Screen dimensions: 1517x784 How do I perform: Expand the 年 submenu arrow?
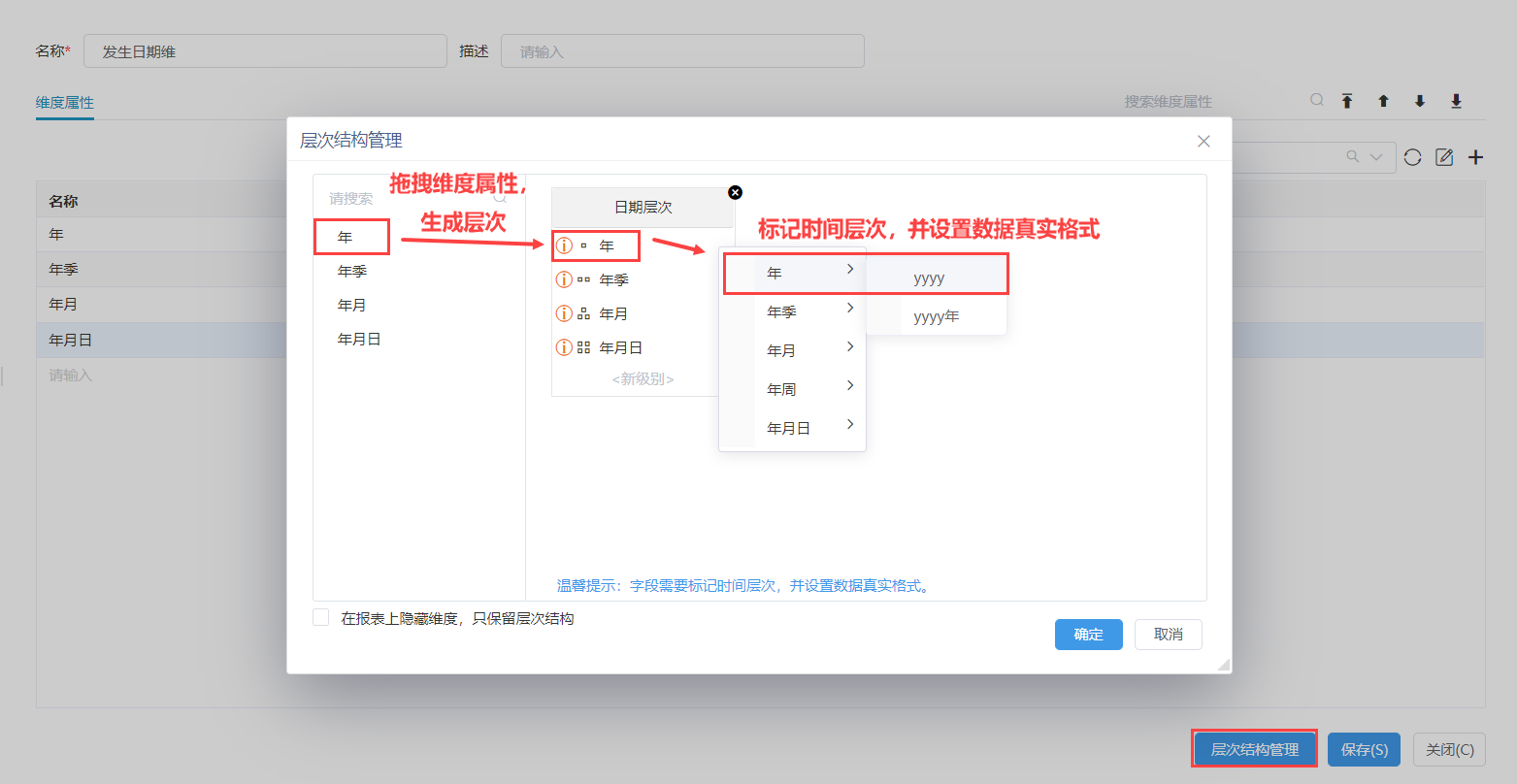tap(850, 269)
